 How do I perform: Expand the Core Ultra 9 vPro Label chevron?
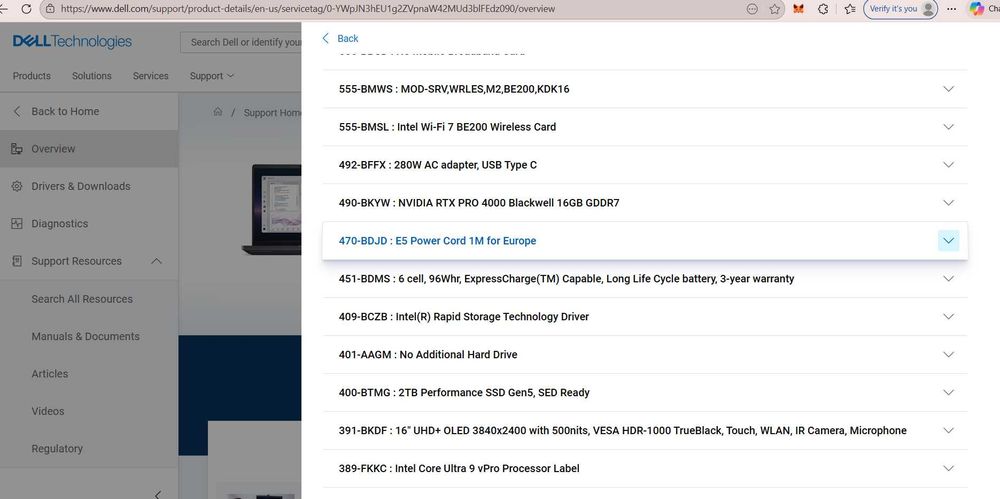tap(948, 468)
